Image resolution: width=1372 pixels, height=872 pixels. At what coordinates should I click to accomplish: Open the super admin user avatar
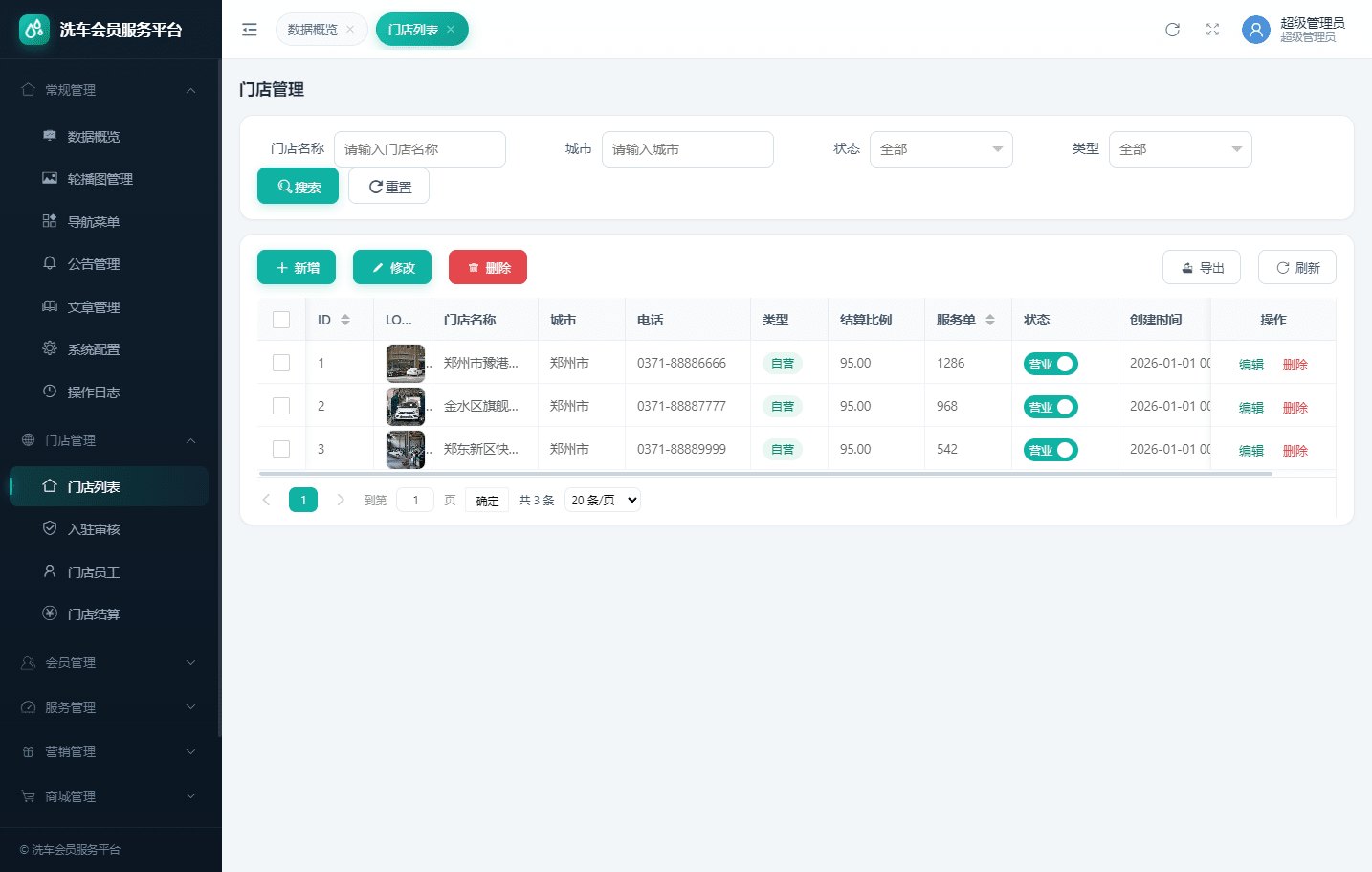coord(1255,30)
